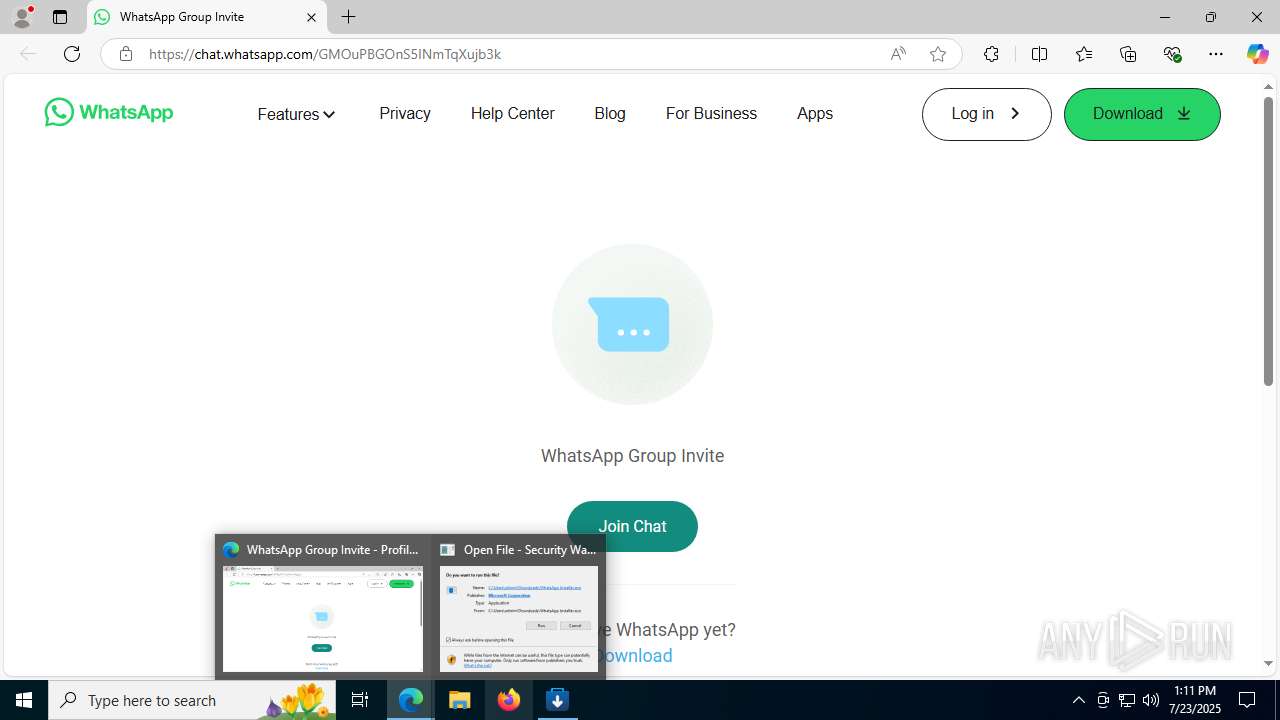The image size is (1280, 720).
Task: Toggle split screen view icon
Action: pyautogui.click(x=1039, y=54)
